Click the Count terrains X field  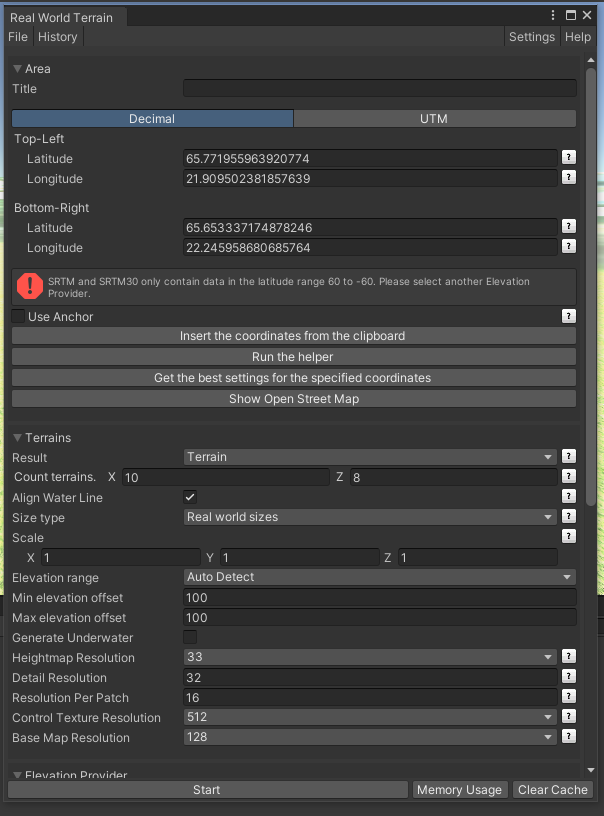(x=226, y=477)
